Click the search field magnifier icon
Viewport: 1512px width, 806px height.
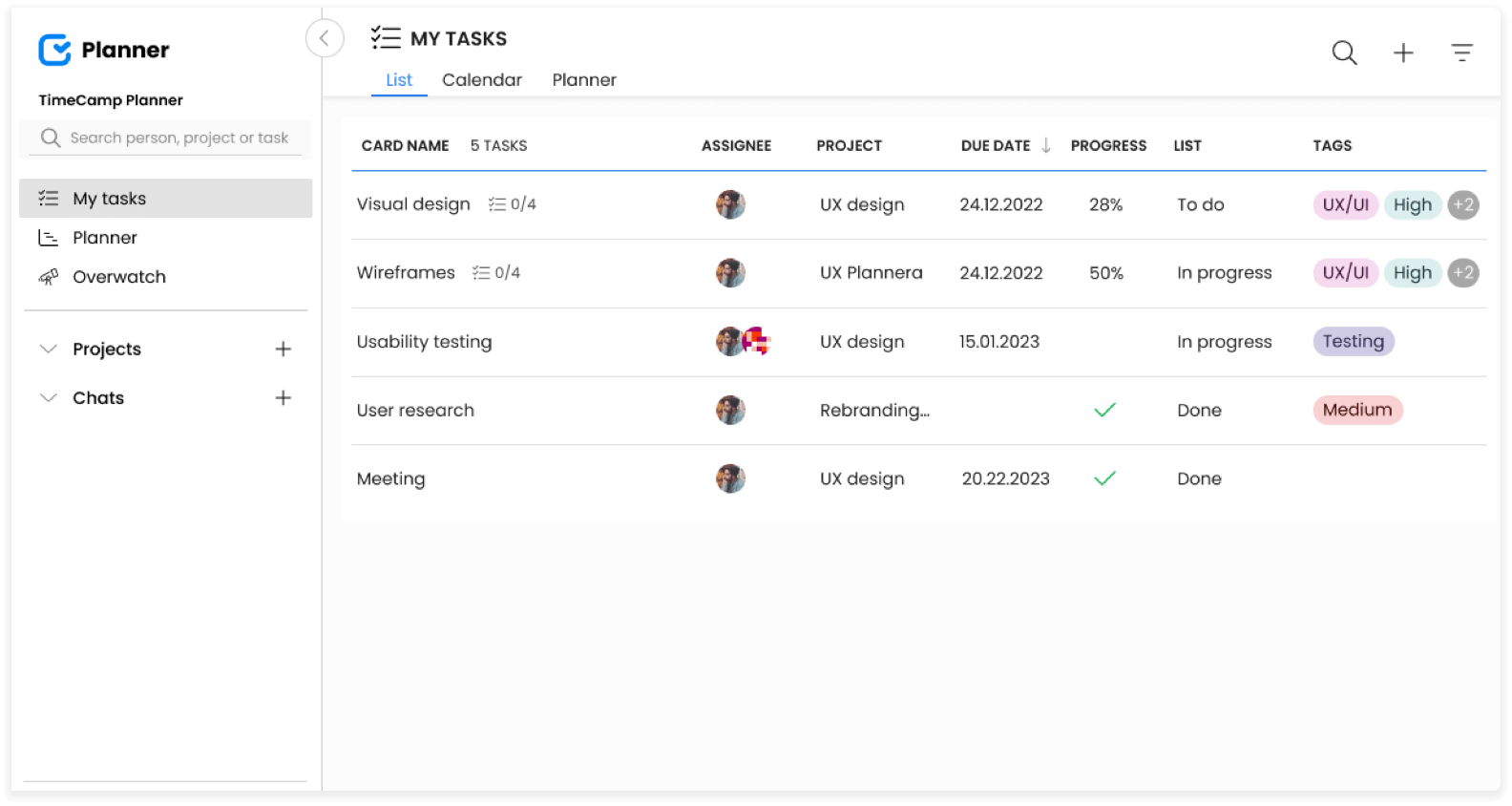[51, 138]
